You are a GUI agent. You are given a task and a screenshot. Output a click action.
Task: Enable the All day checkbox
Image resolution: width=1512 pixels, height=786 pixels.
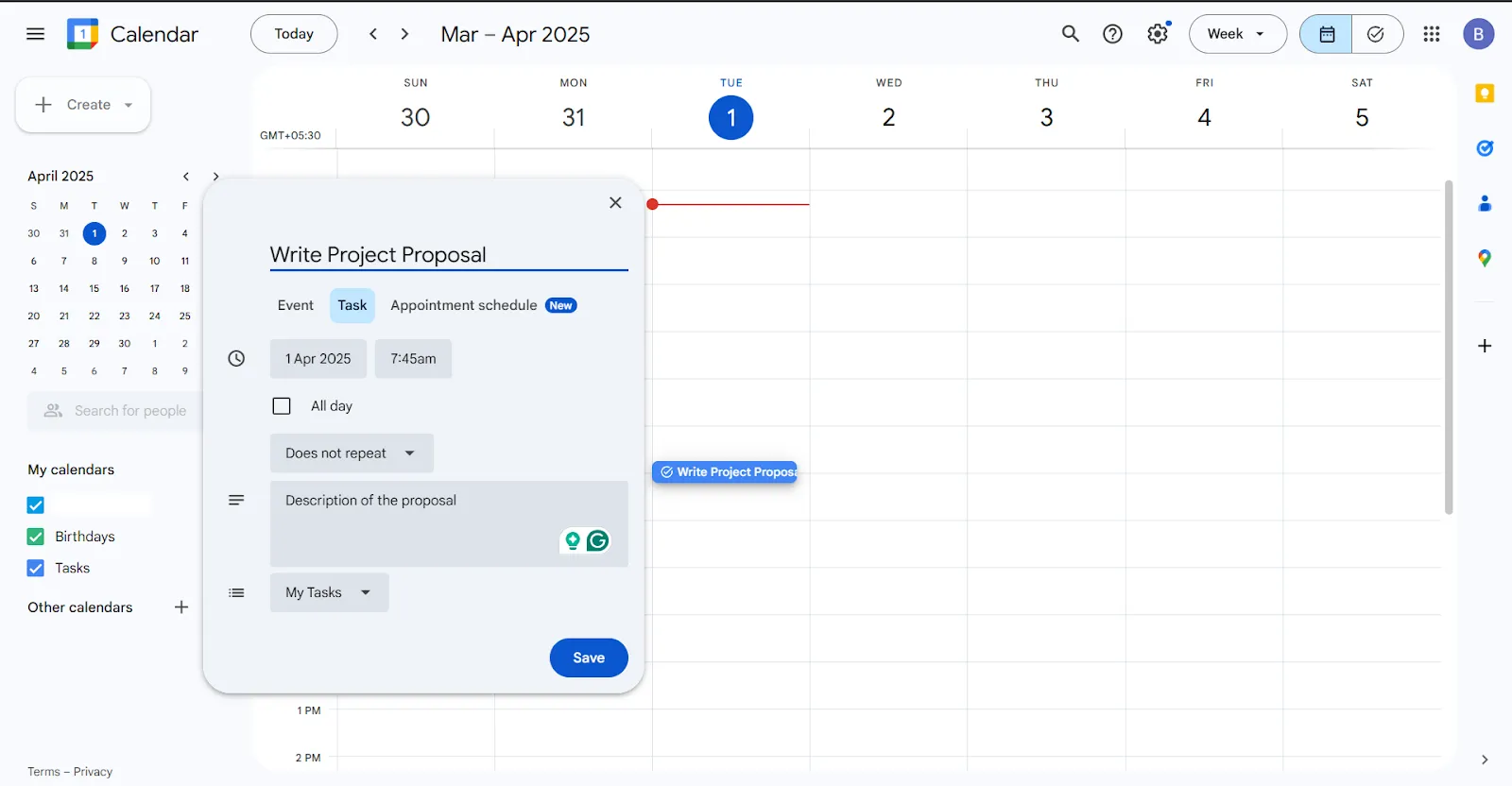click(x=282, y=406)
